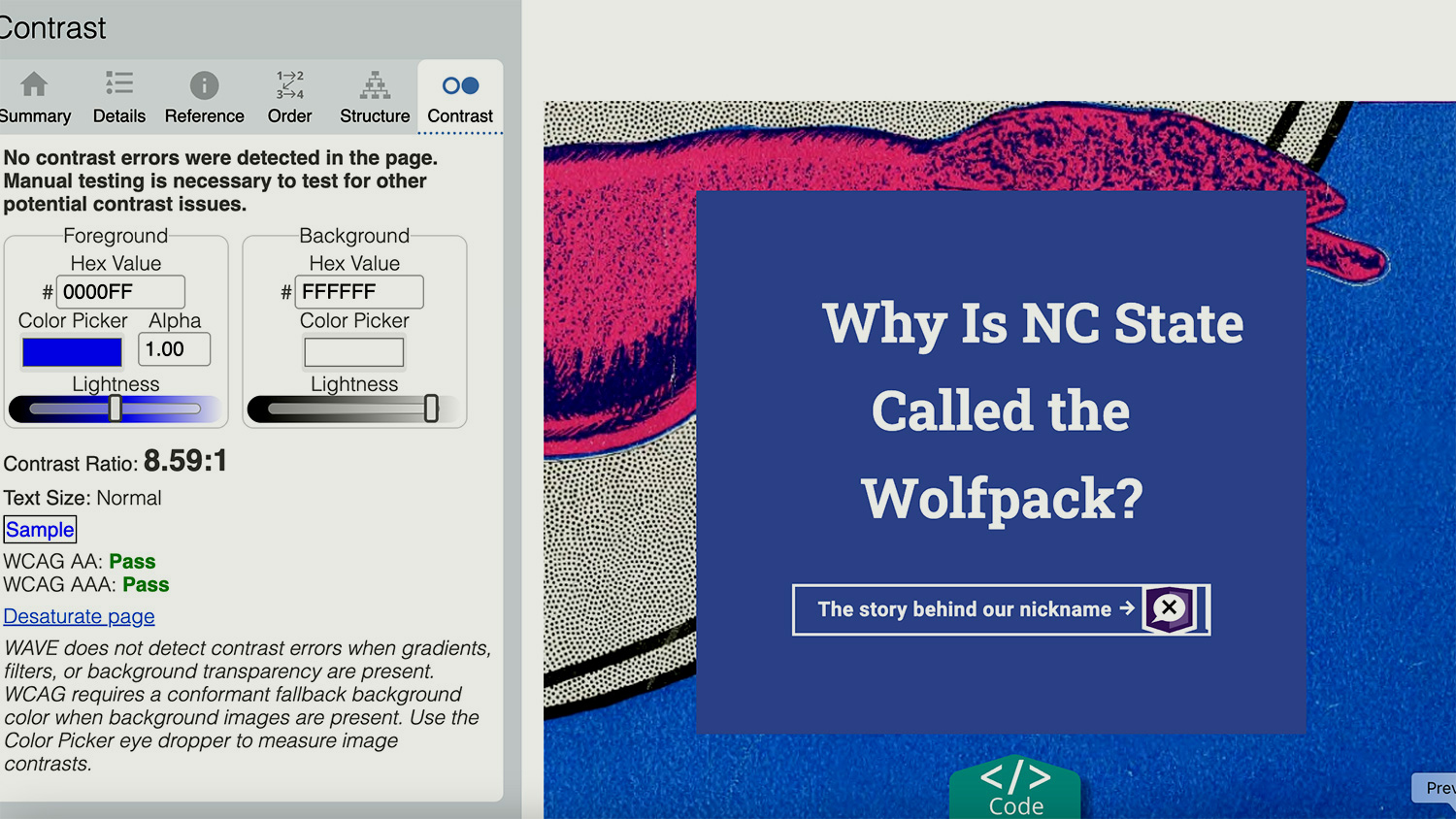This screenshot has width=1456, height=819.
Task: Click the foreground Alpha value field
Action: tap(175, 349)
